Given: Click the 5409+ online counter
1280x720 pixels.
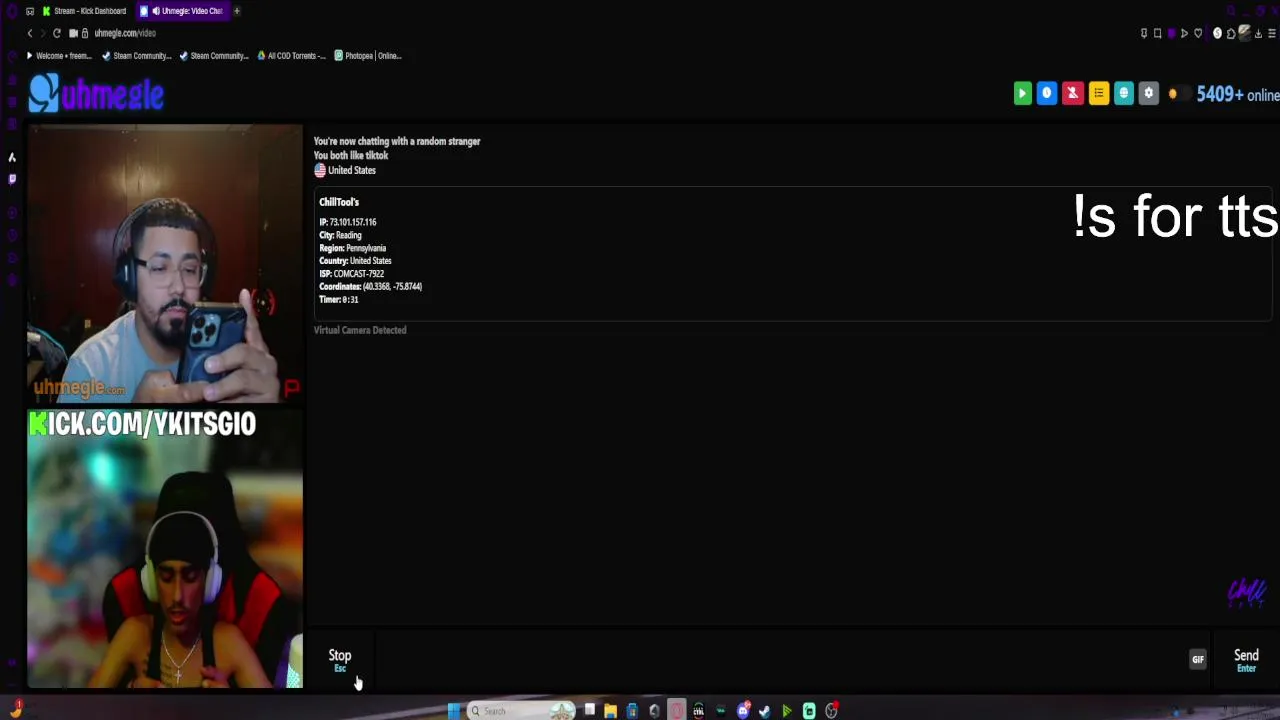Looking at the screenshot, I should (1238, 94).
